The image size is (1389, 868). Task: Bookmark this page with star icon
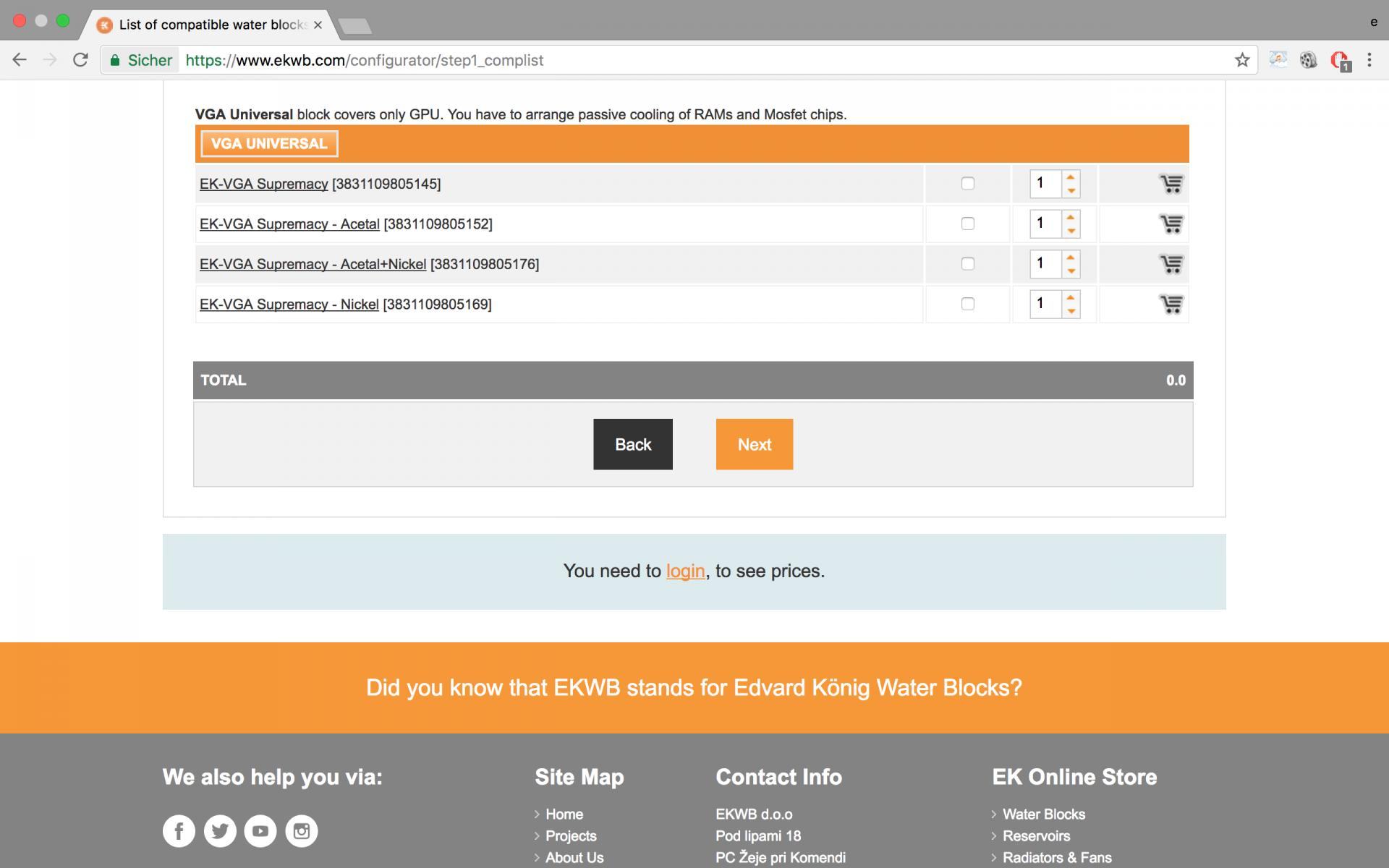(x=1242, y=60)
